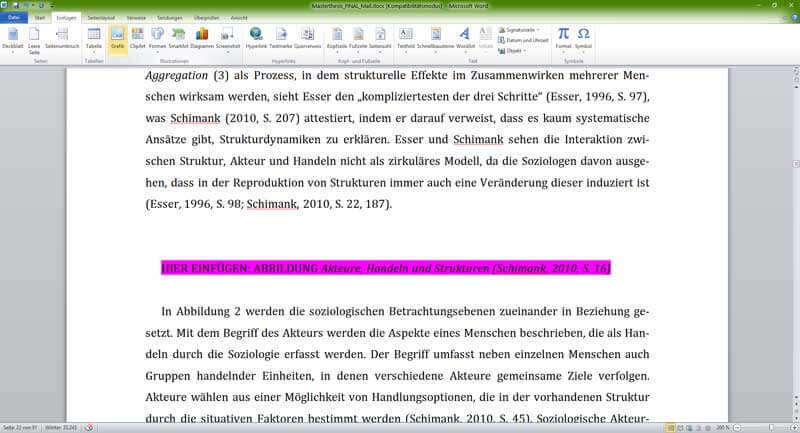Click the zoom out minus button
800x433 pixels.
(737, 428)
